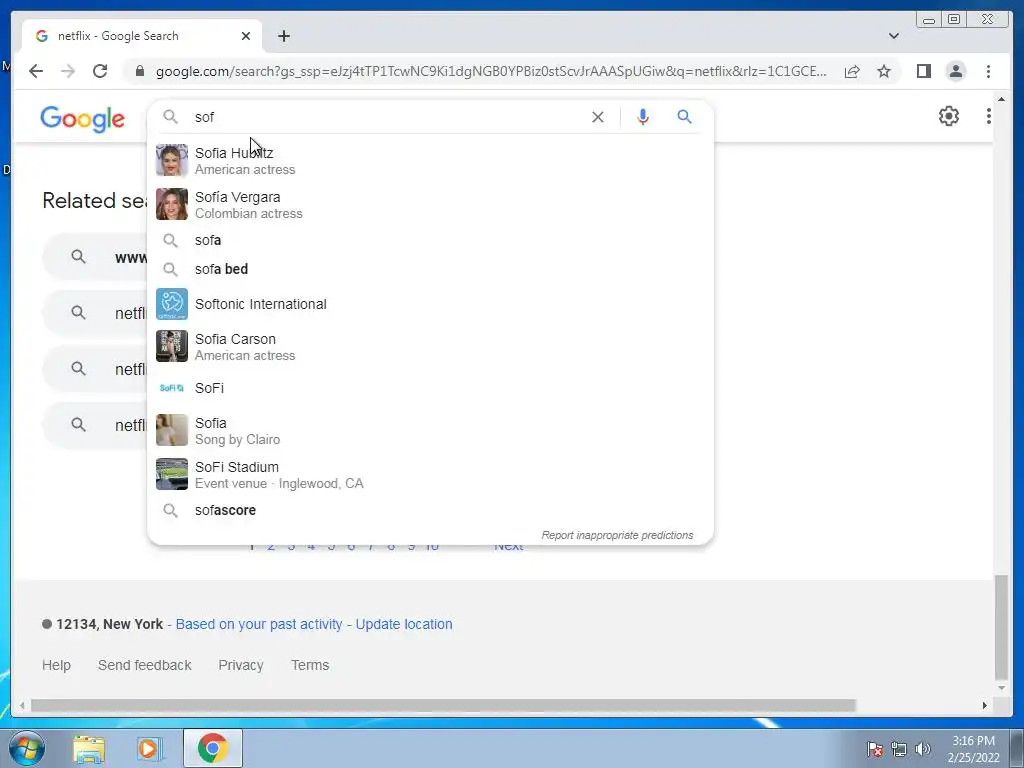Open the Chrome profile avatar icon
This screenshot has width=1024, height=768.
(x=955, y=71)
